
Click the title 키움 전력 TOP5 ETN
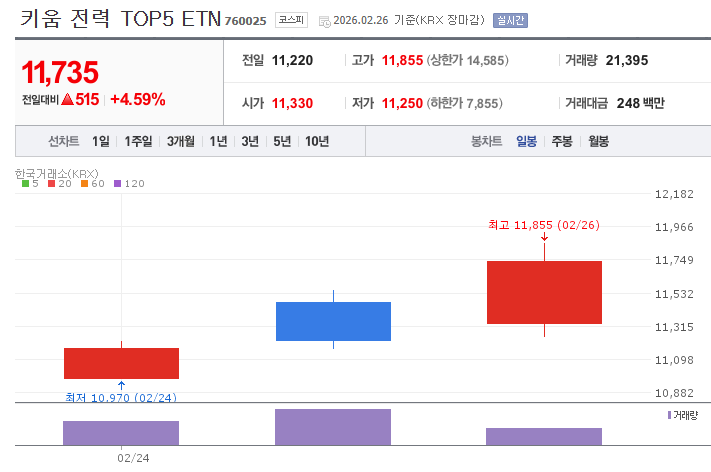tap(121, 19)
